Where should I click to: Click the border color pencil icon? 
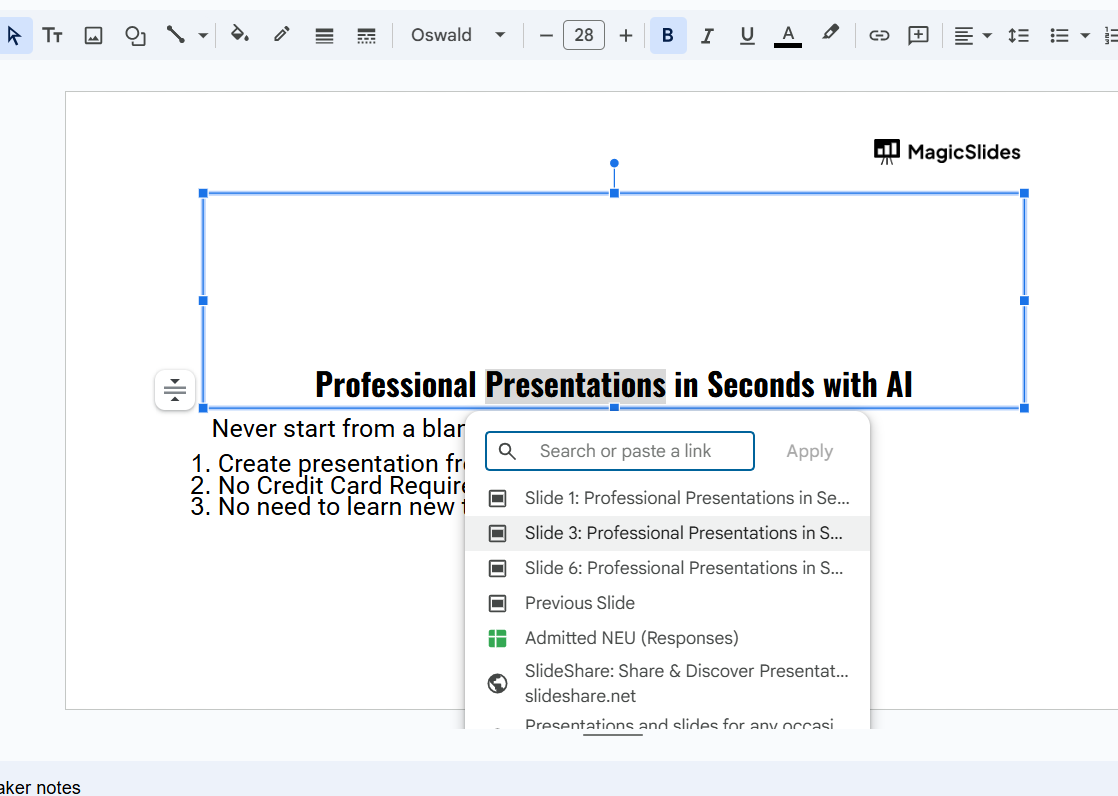pyautogui.click(x=282, y=36)
